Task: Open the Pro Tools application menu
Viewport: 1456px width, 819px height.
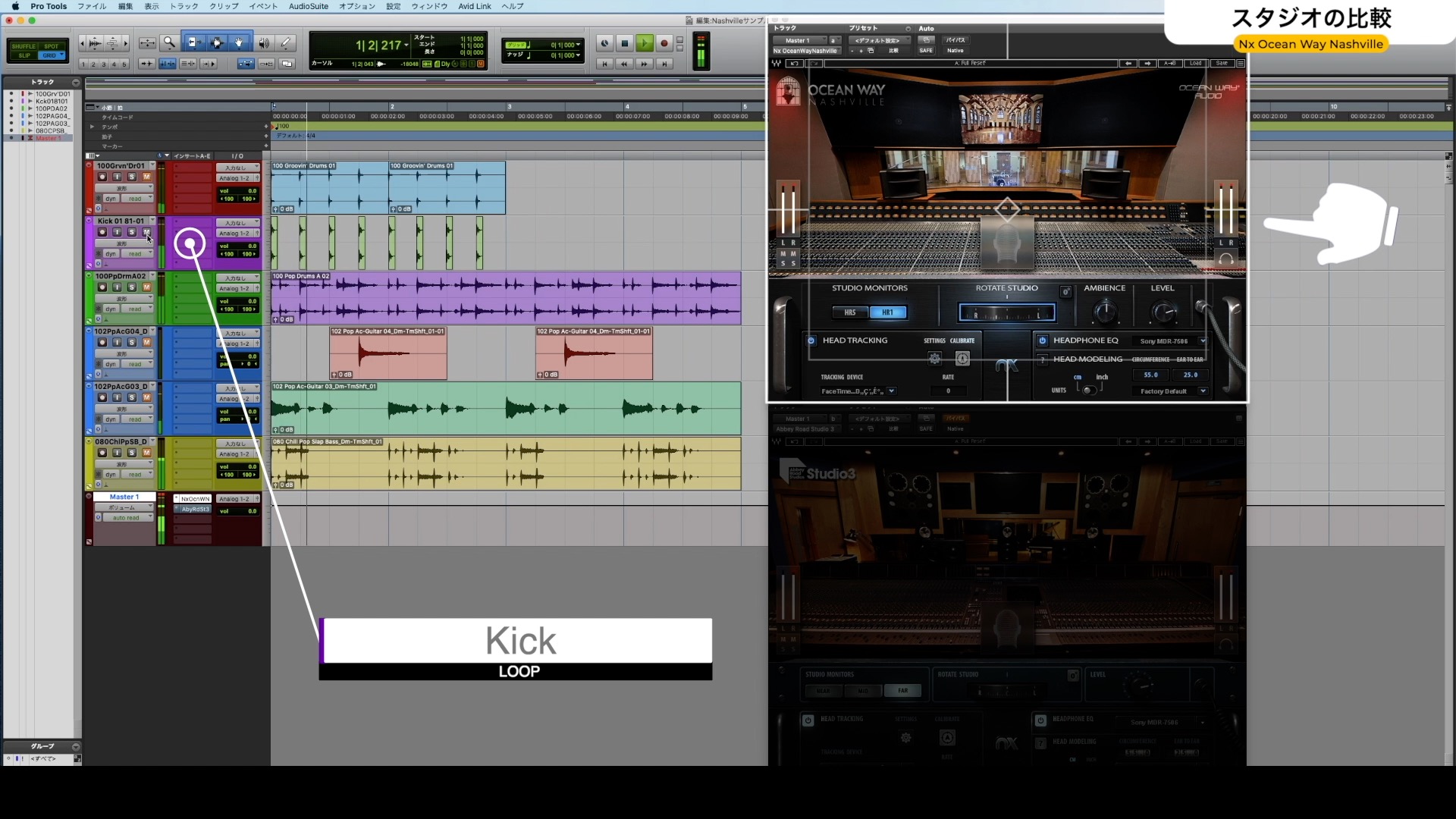Action: [49, 6]
